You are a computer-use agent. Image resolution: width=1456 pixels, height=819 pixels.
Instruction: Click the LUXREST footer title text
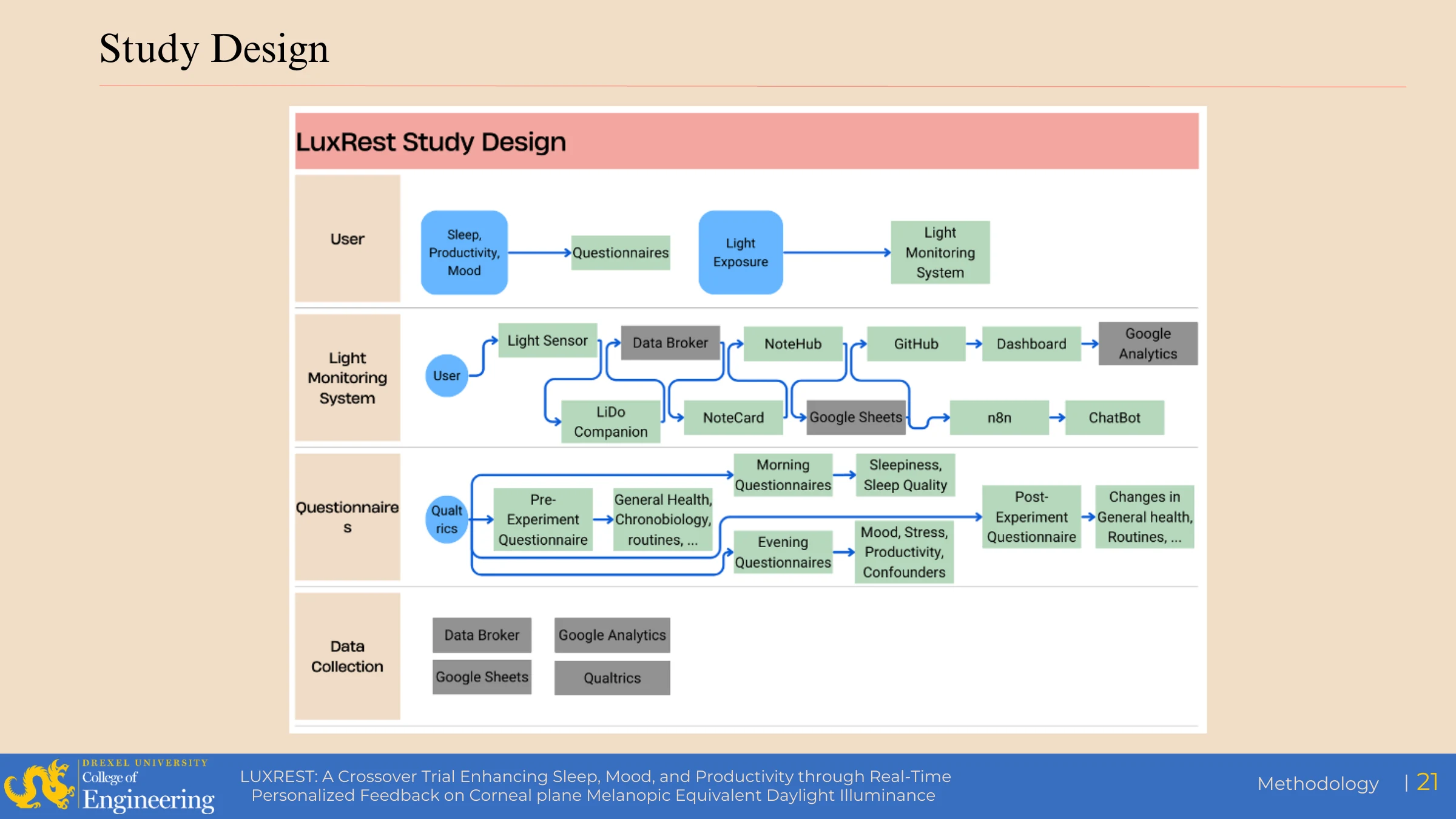coord(595,786)
